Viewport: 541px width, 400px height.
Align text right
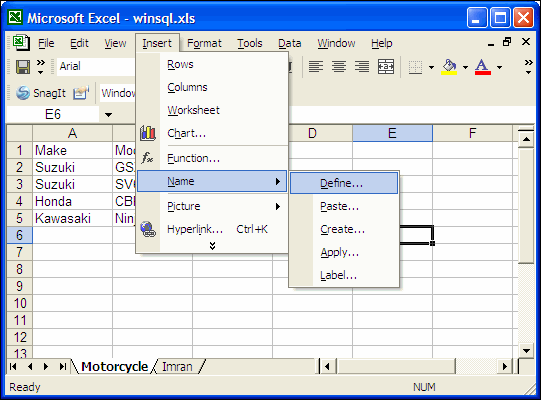click(362, 67)
